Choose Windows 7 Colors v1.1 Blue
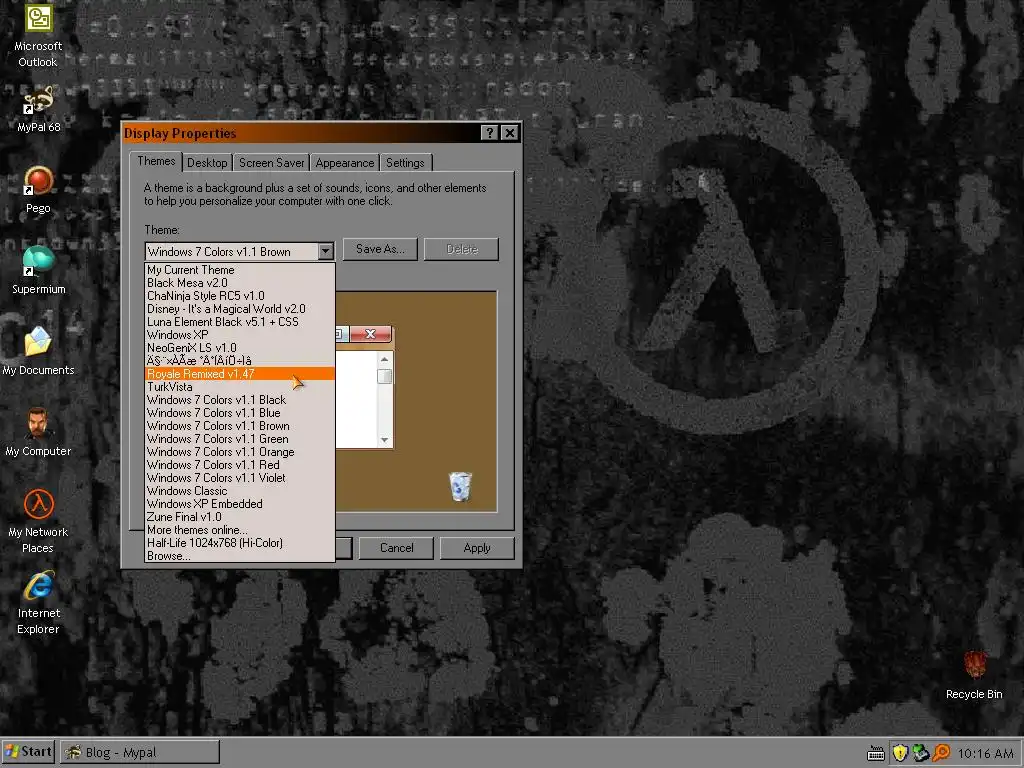The width and height of the screenshot is (1024, 768). [240, 413]
